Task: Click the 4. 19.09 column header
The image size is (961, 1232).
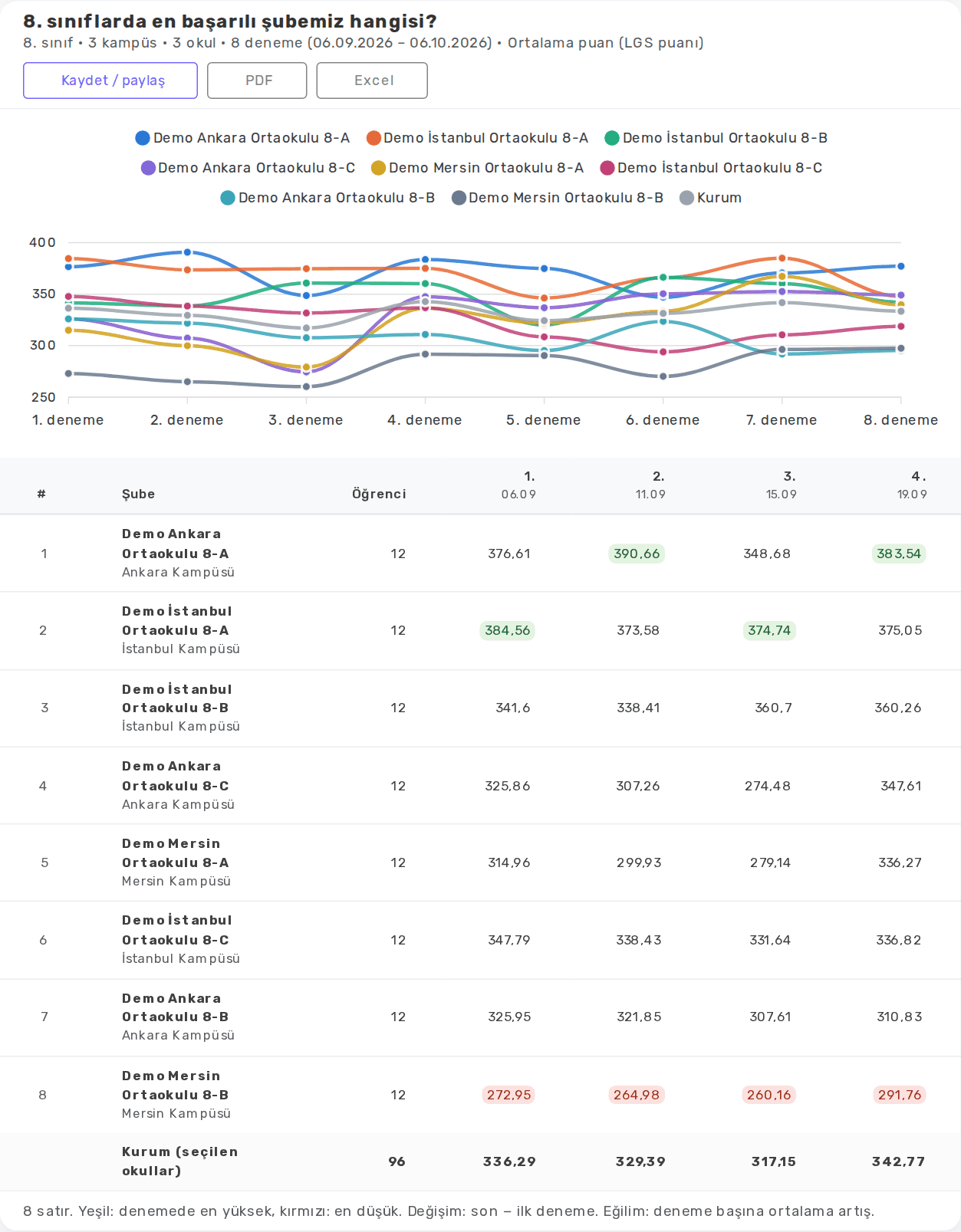Action: pyautogui.click(x=913, y=485)
